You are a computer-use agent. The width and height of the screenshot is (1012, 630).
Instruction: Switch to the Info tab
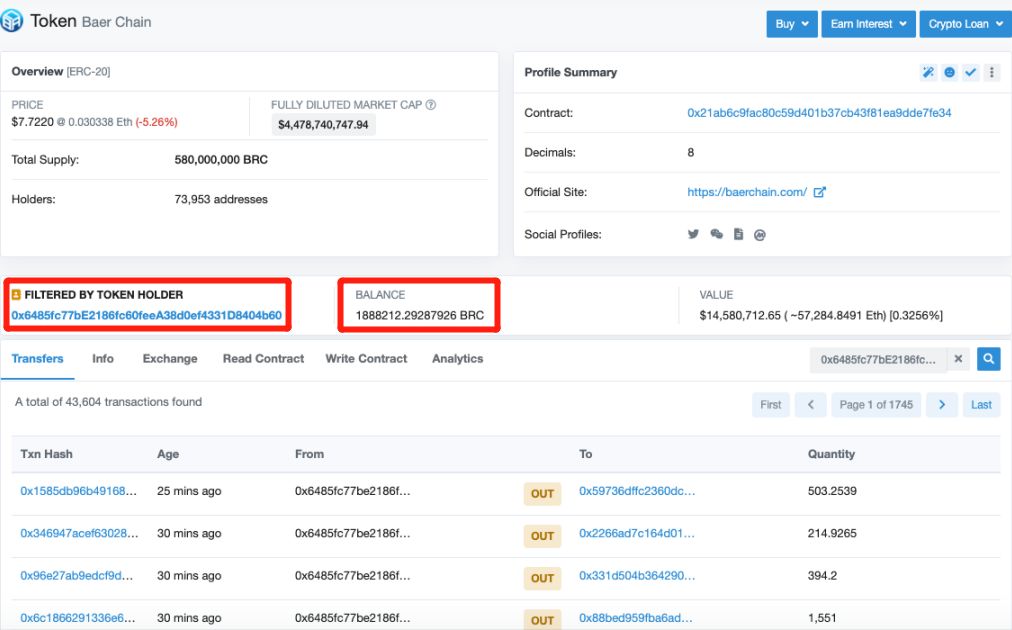coord(103,358)
